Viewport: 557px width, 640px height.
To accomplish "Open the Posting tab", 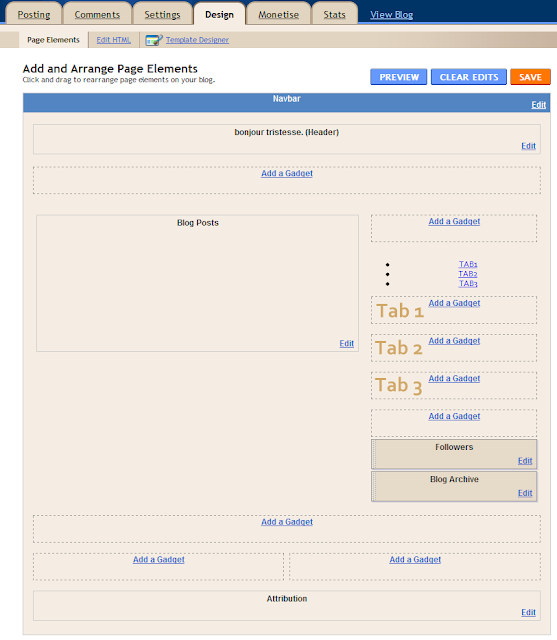I will click(x=34, y=15).
